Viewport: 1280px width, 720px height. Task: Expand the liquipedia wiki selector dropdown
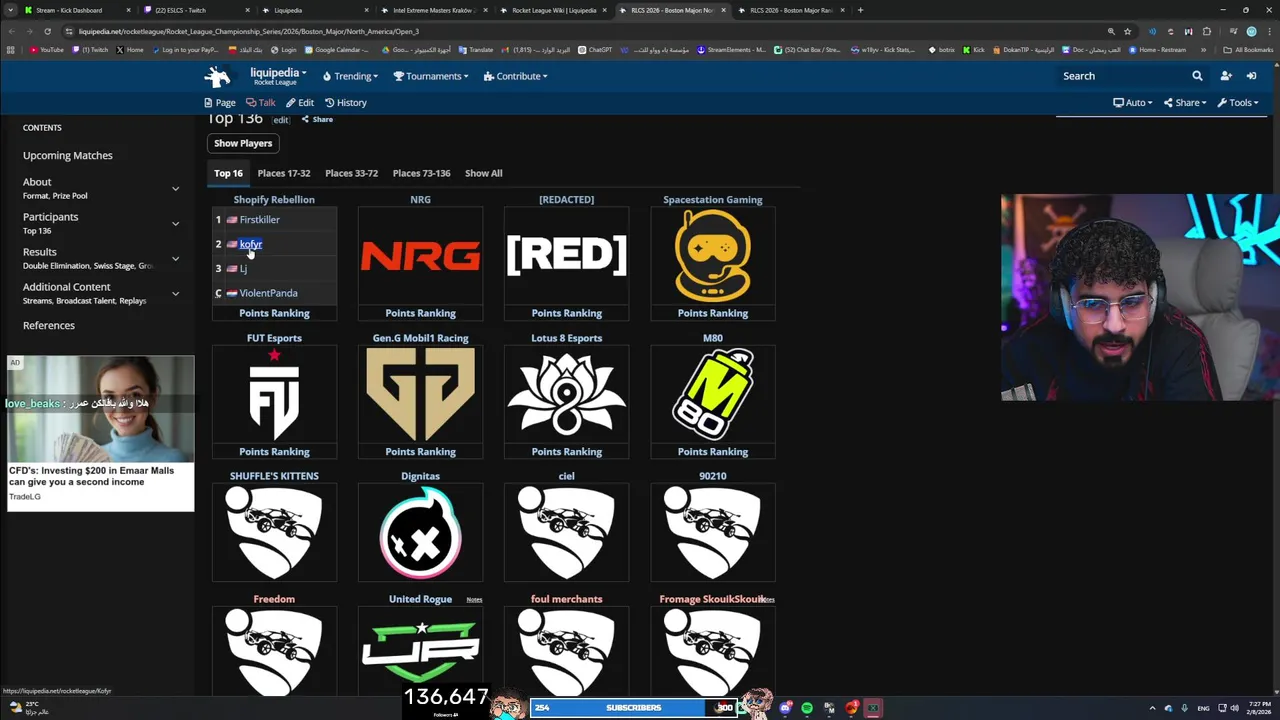pos(278,75)
